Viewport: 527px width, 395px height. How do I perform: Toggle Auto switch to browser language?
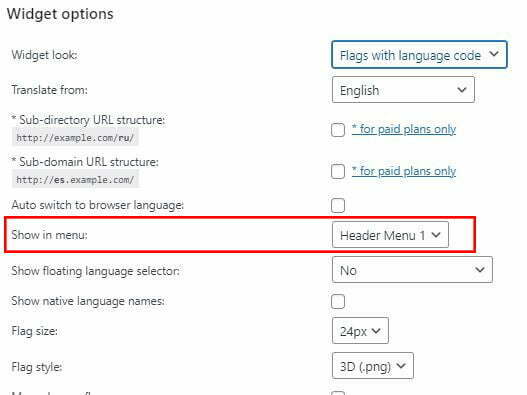(x=338, y=205)
